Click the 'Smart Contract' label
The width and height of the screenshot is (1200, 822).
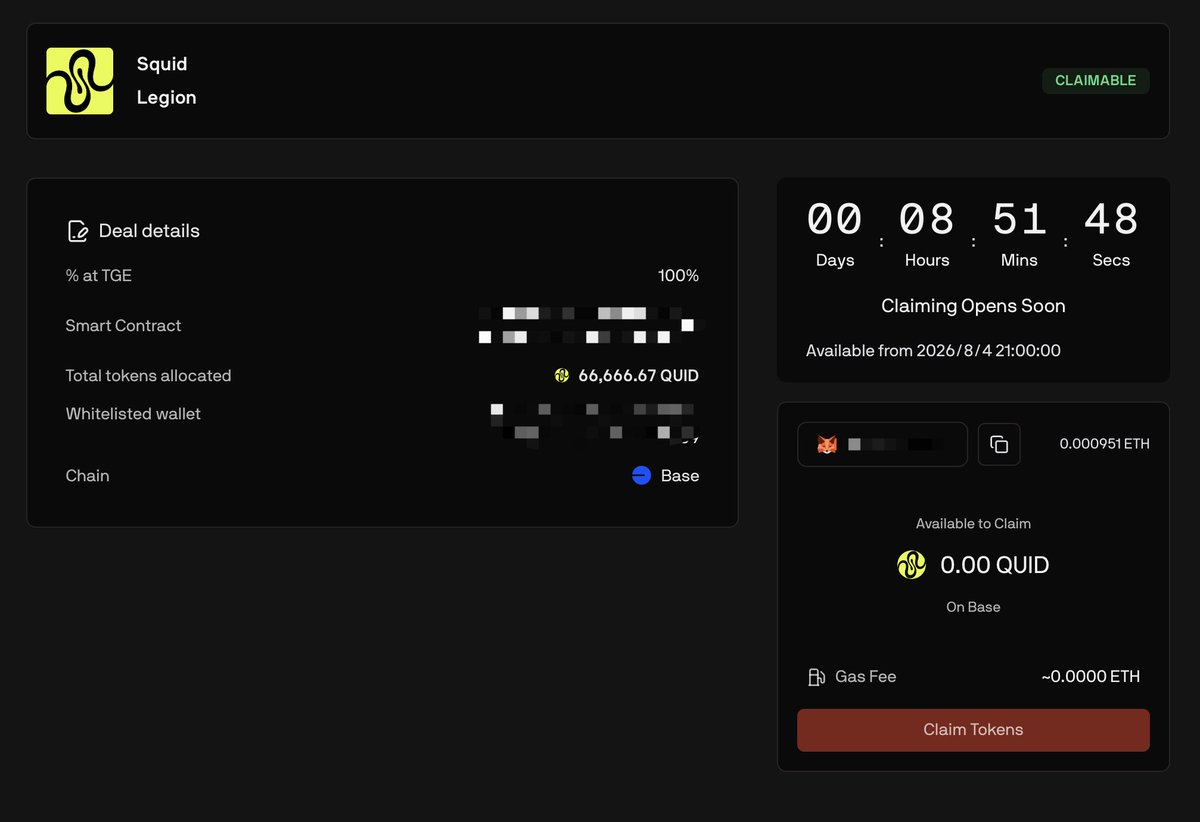[x=123, y=326]
